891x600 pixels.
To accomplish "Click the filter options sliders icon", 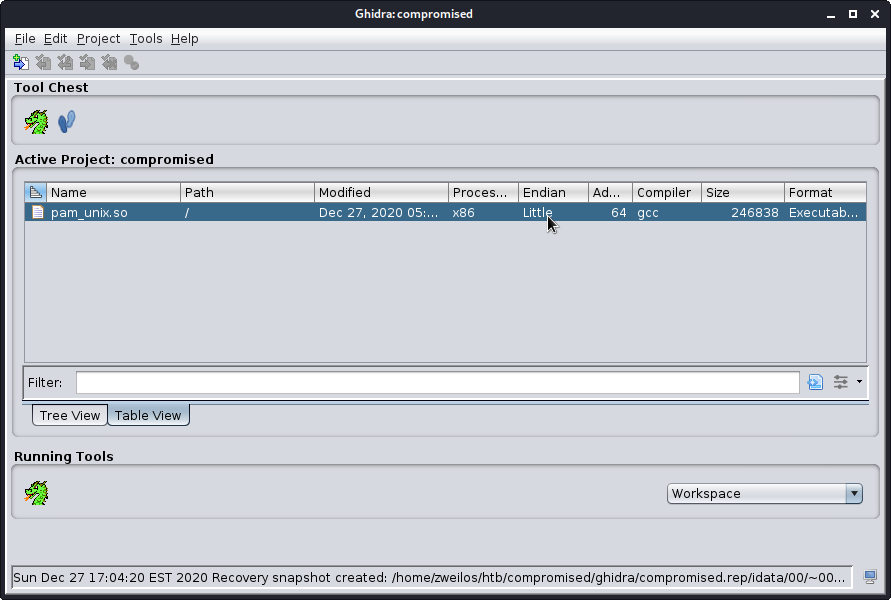I will [841, 382].
